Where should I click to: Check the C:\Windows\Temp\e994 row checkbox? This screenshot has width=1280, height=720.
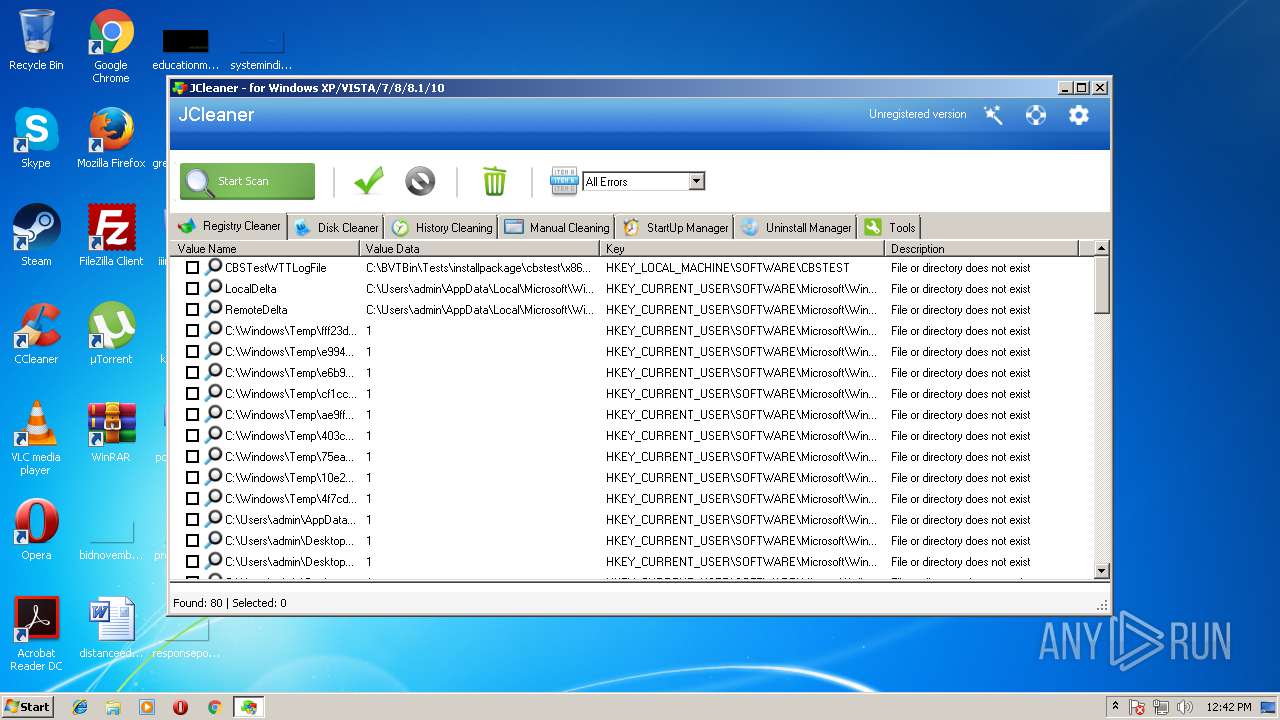point(192,352)
